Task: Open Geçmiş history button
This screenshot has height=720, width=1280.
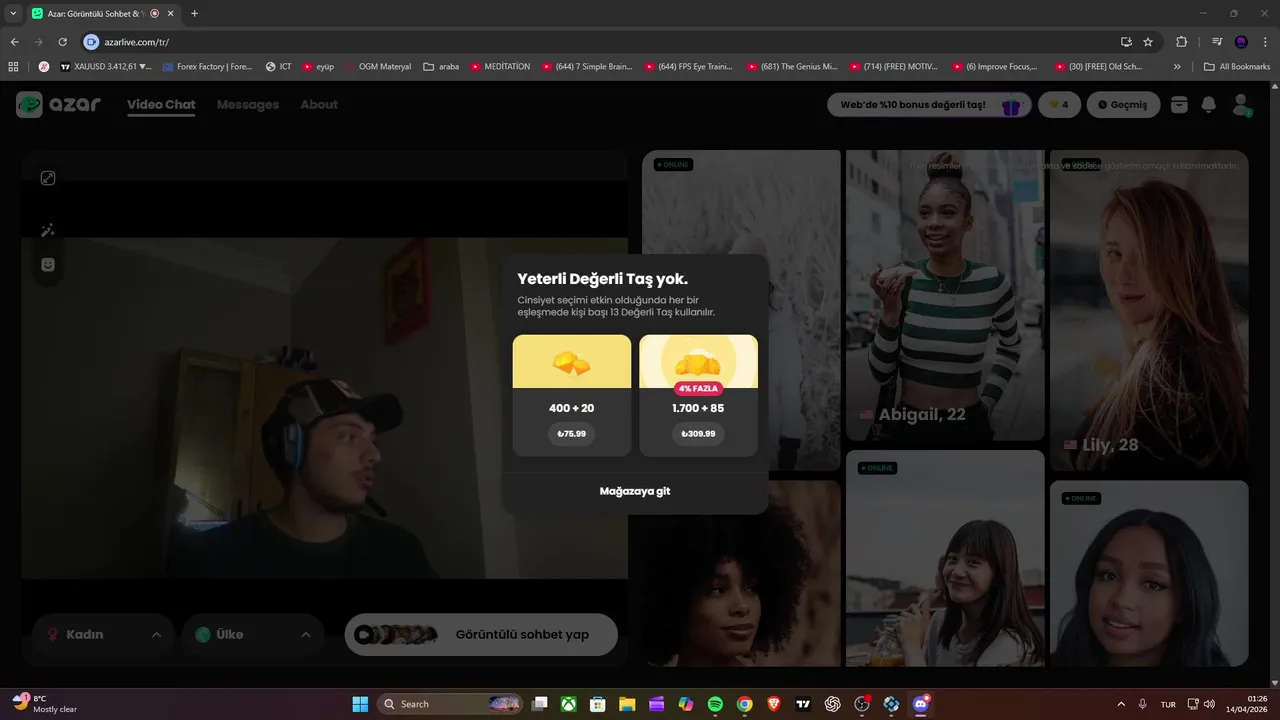Action: click(1123, 104)
